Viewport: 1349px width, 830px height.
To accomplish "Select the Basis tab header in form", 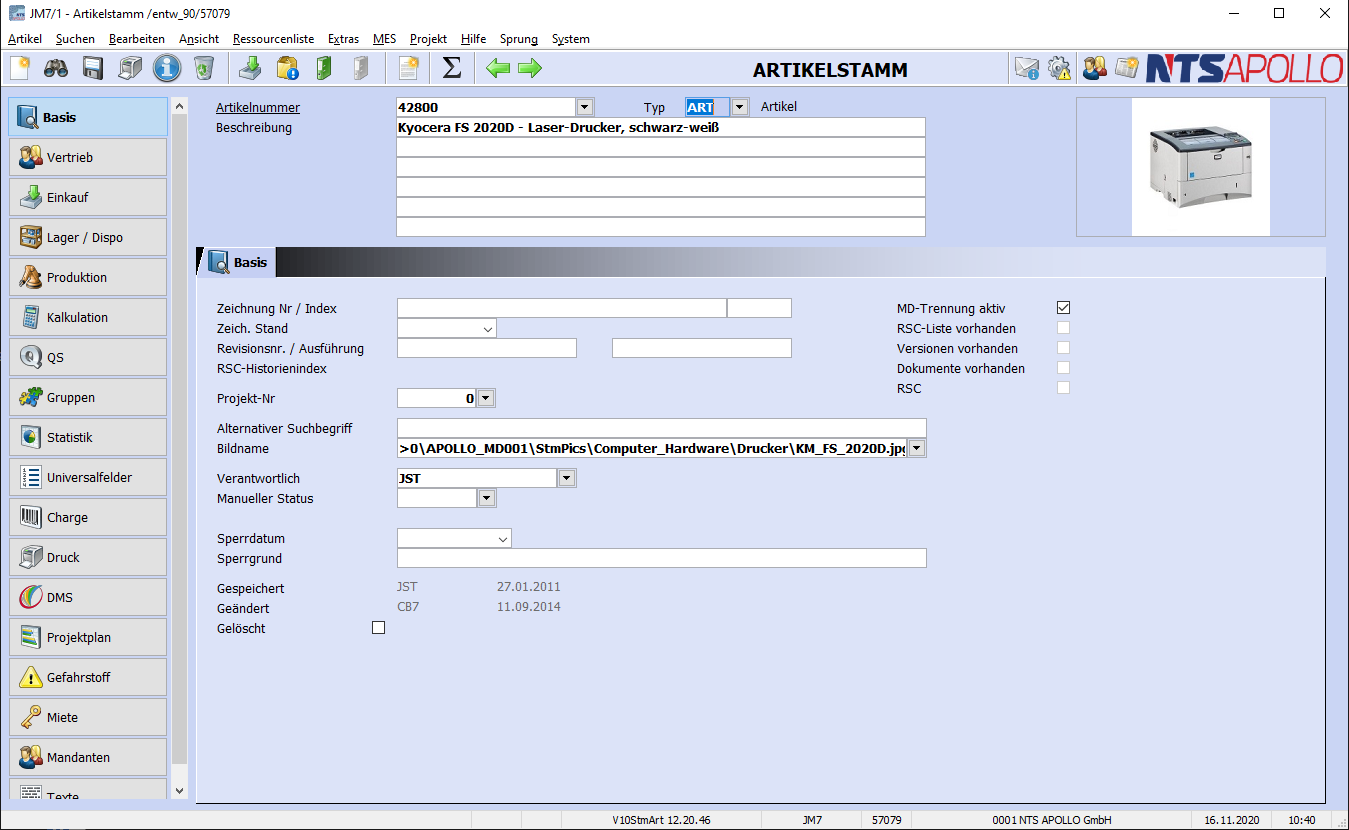I will click(x=237, y=262).
